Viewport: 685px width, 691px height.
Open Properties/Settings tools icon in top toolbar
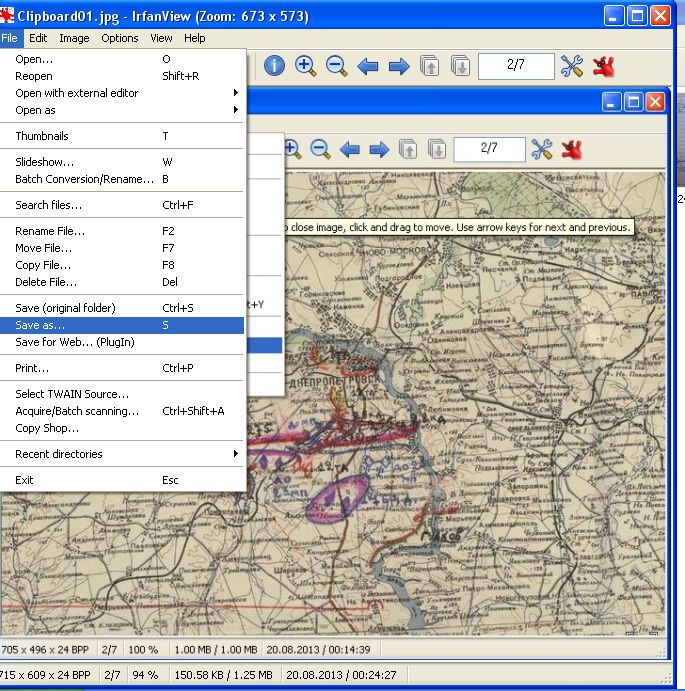(x=571, y=67)
